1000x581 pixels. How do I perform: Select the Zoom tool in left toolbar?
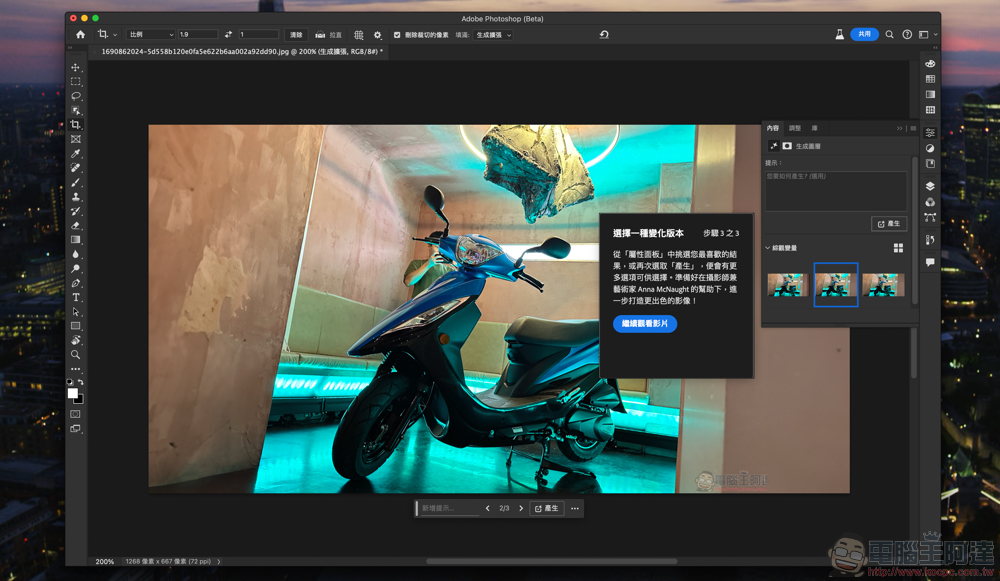pos(76,355)
